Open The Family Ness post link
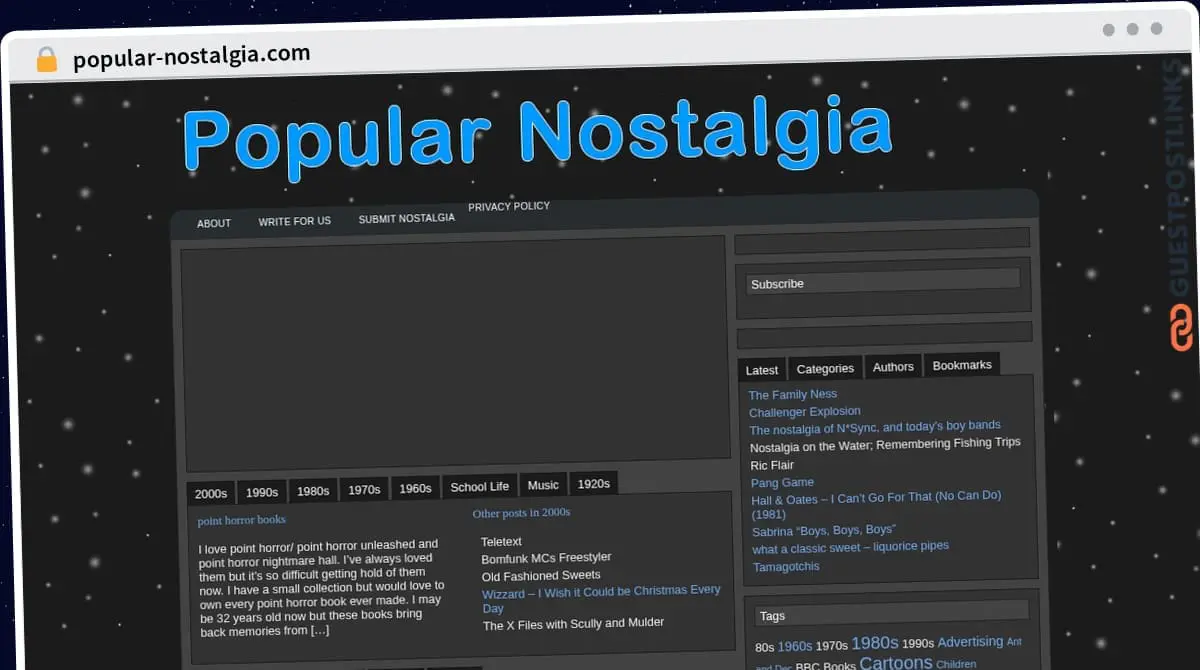This screenshot has height=670, width=1200. pyautogui.click(x=792, y=394)
